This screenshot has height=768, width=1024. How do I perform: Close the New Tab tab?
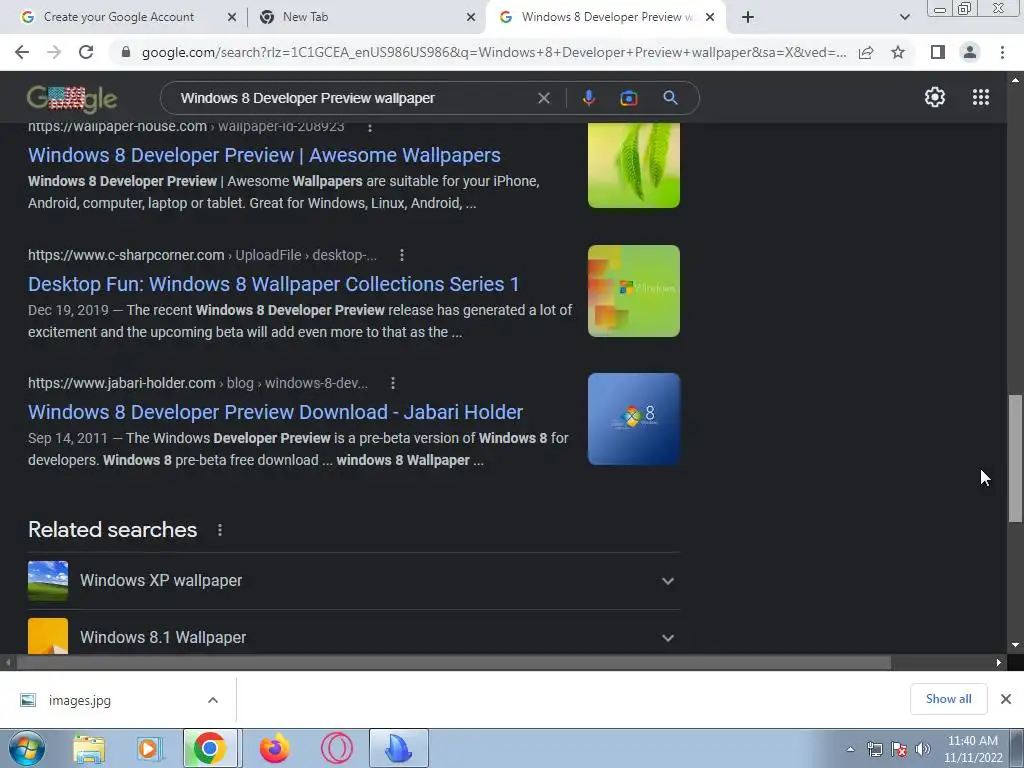471,17
